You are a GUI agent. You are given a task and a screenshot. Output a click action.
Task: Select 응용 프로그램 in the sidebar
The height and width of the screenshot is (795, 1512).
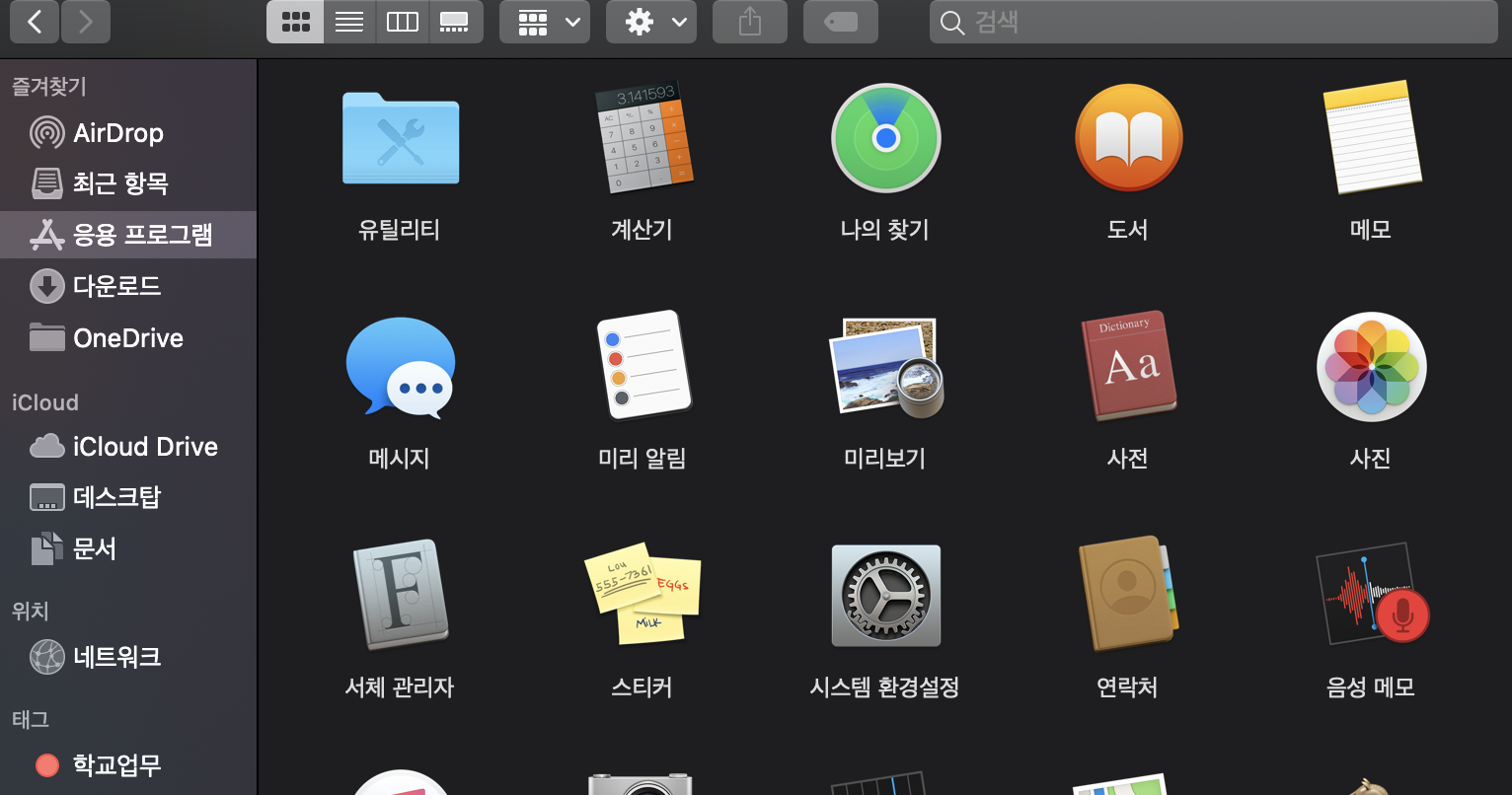(128, 235)
